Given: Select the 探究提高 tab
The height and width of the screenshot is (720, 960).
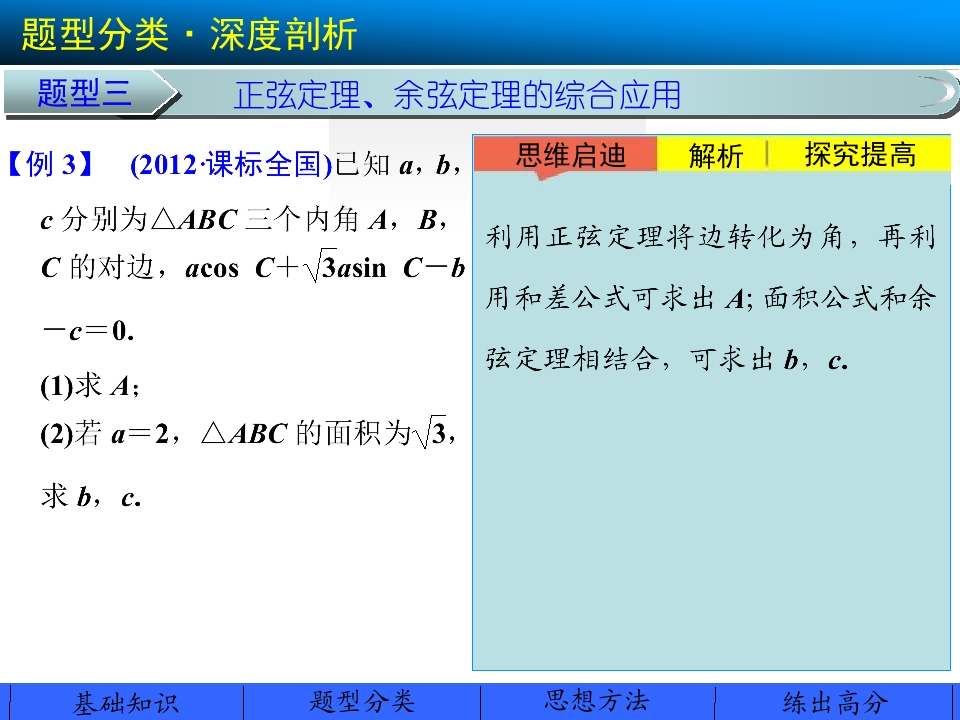Looking at the screenshot, I should click(860, 155).
